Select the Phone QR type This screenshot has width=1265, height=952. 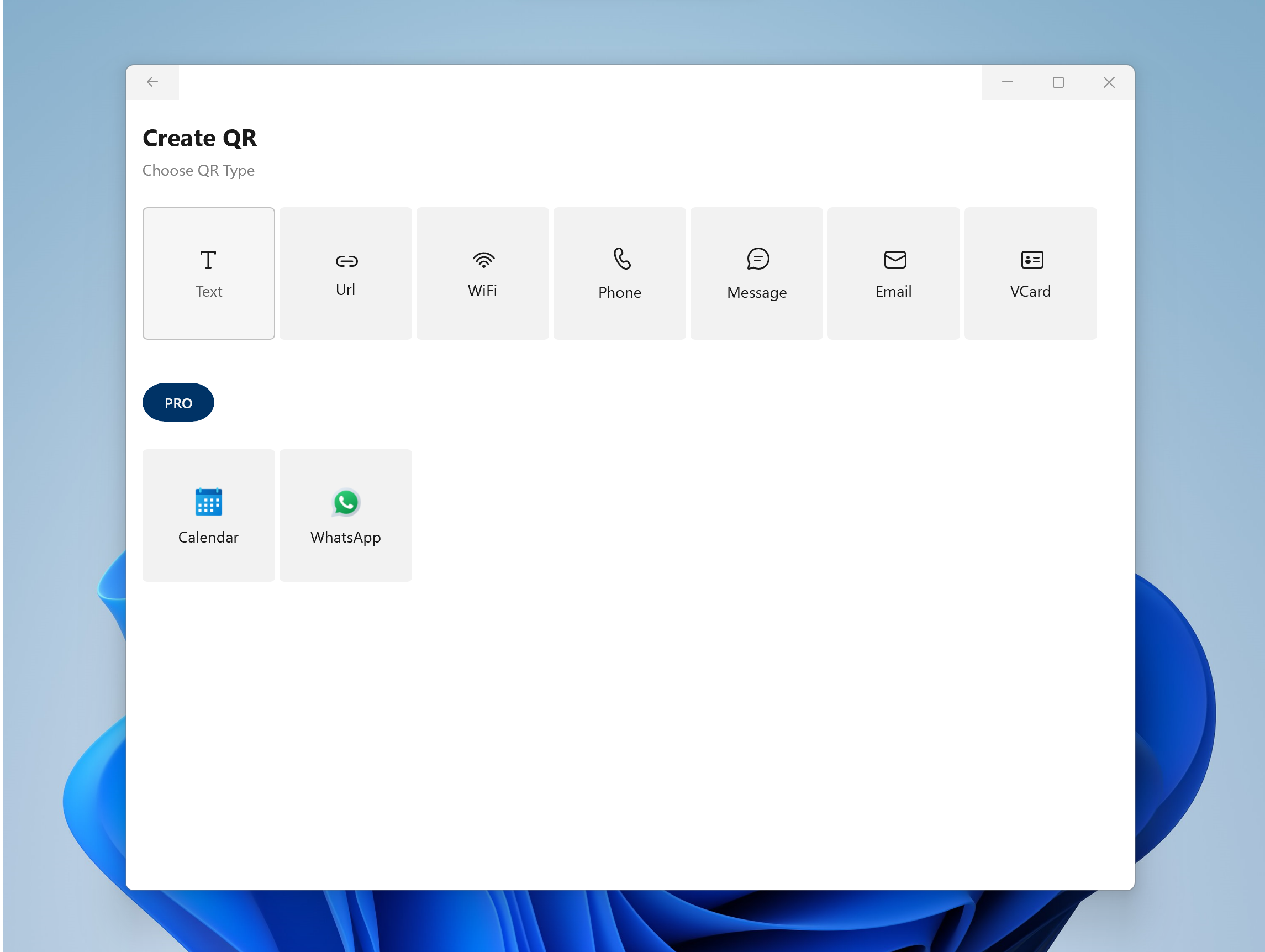point(619,273)
